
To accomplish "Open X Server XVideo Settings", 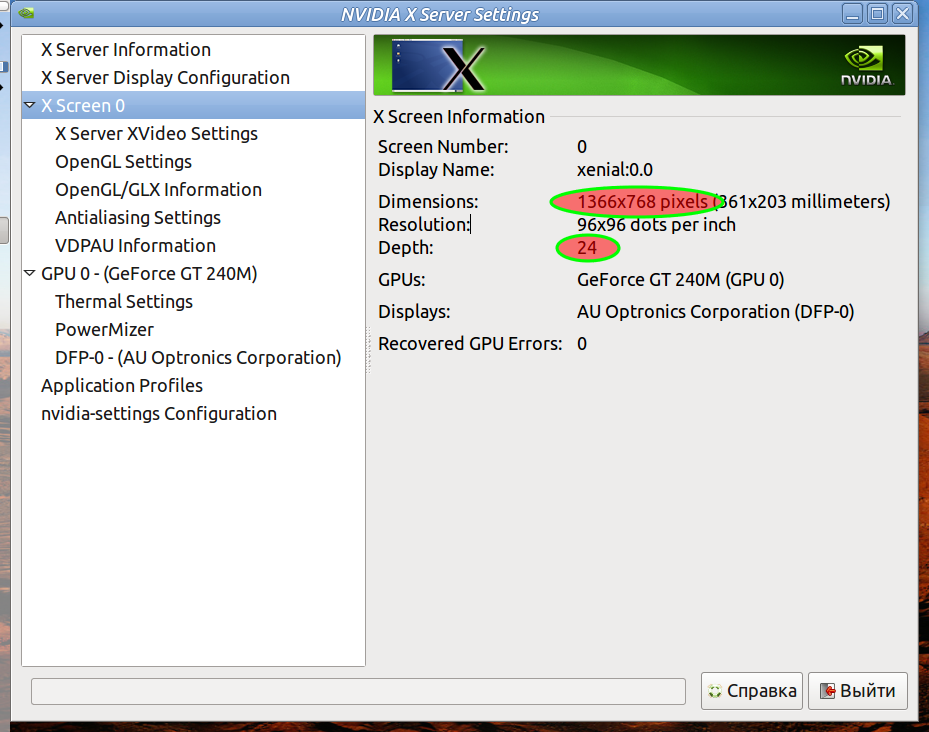I will point(156,133).
